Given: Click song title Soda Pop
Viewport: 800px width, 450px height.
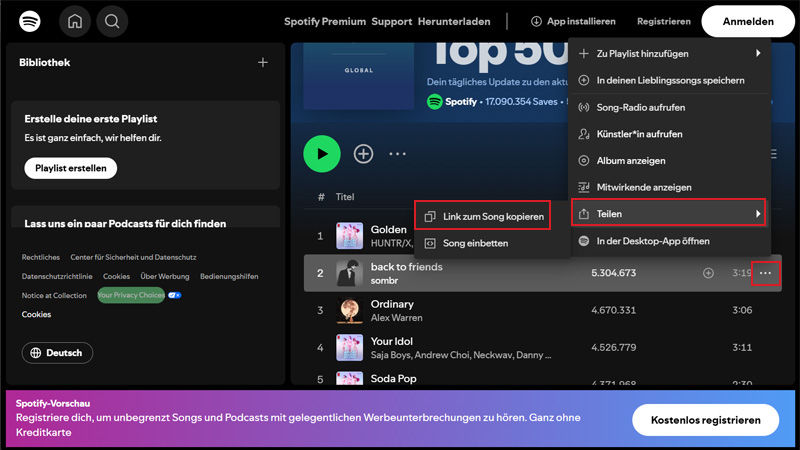Looking at the screenshot, I should pyautogui.click(x=393, y=379).
